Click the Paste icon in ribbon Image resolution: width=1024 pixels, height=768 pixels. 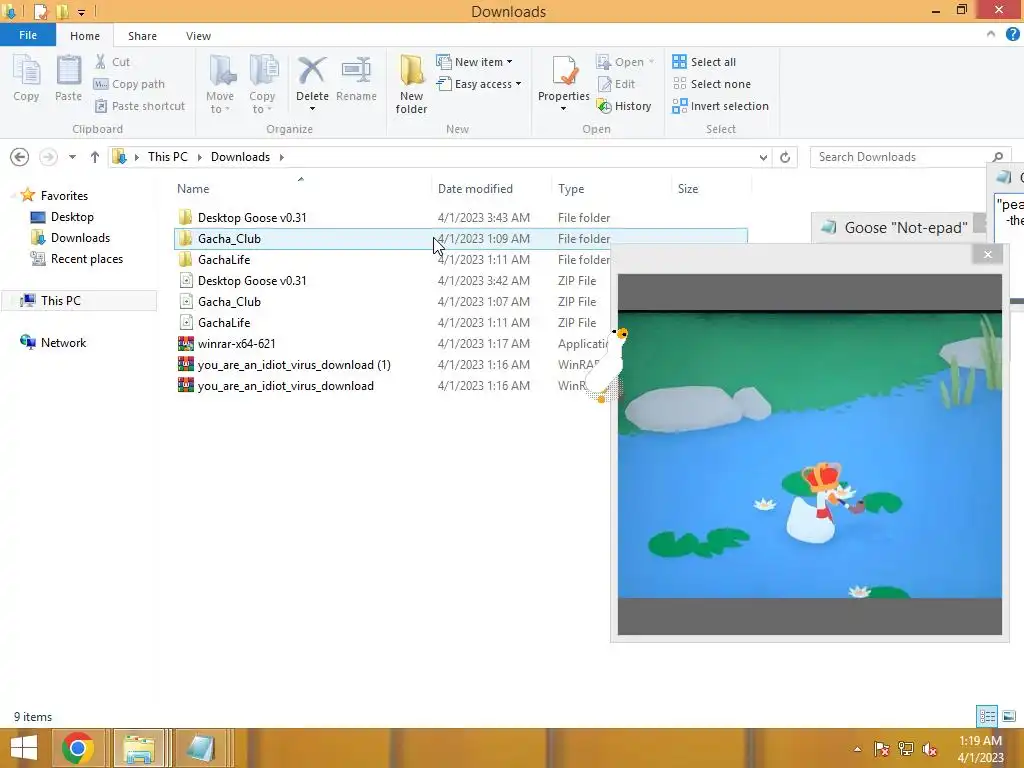pos(68,78)
